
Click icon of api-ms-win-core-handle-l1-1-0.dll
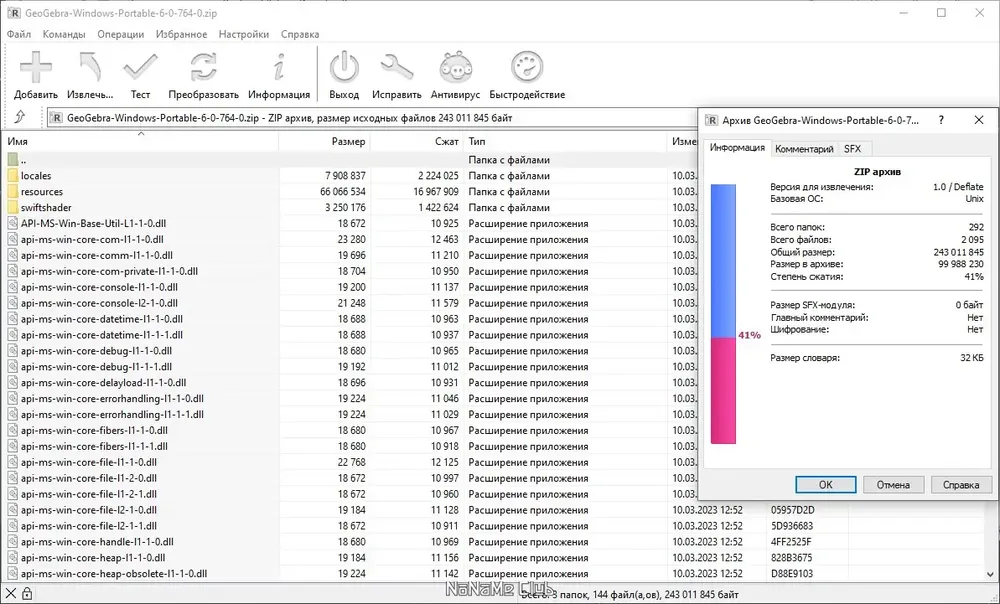[13, 541]
